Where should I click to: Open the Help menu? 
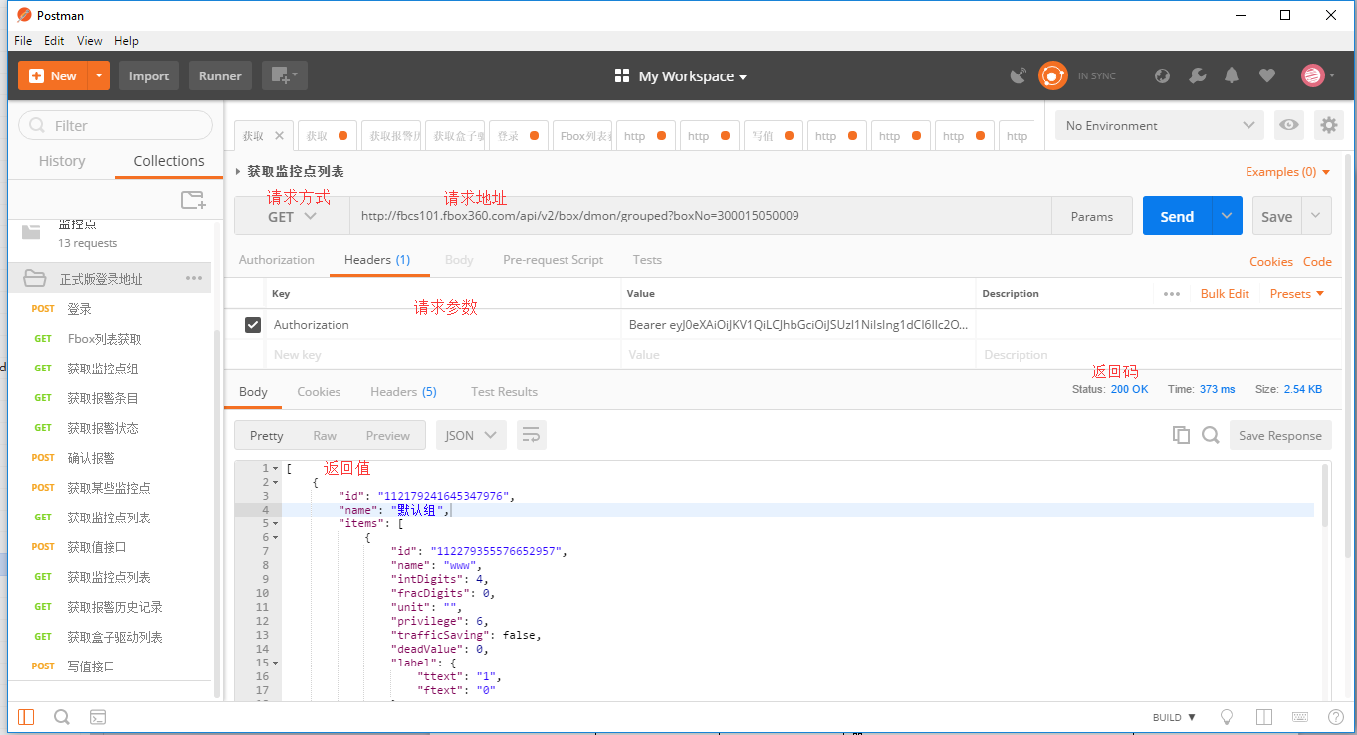coord(126,41)
